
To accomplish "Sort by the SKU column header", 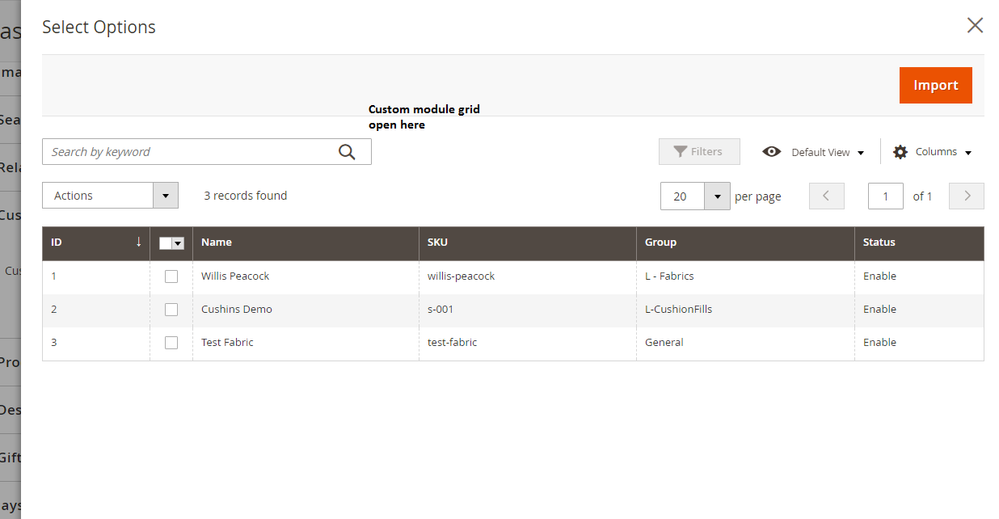I will 437,242.
